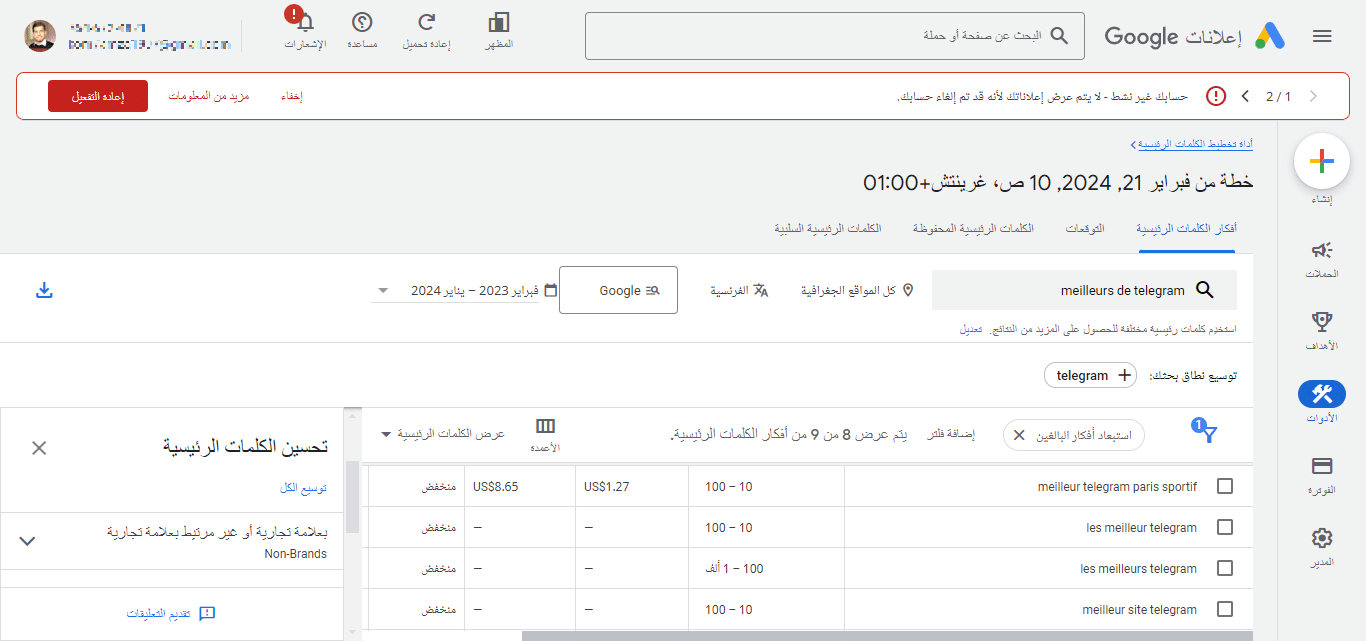The height and width of the screenshot is (641, 1366).
Task: Open the Tools wrench icon in sidebar
Action: click(1321, 394)
